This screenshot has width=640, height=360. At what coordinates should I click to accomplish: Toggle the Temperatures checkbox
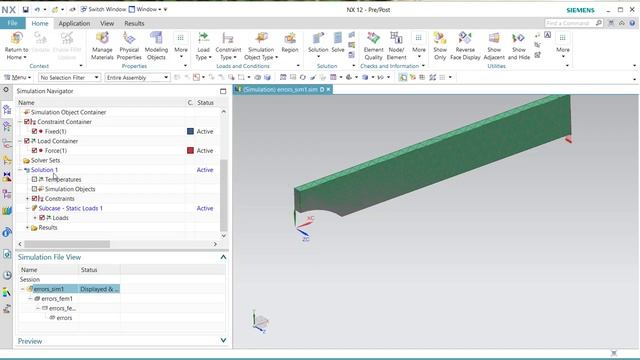34,179
